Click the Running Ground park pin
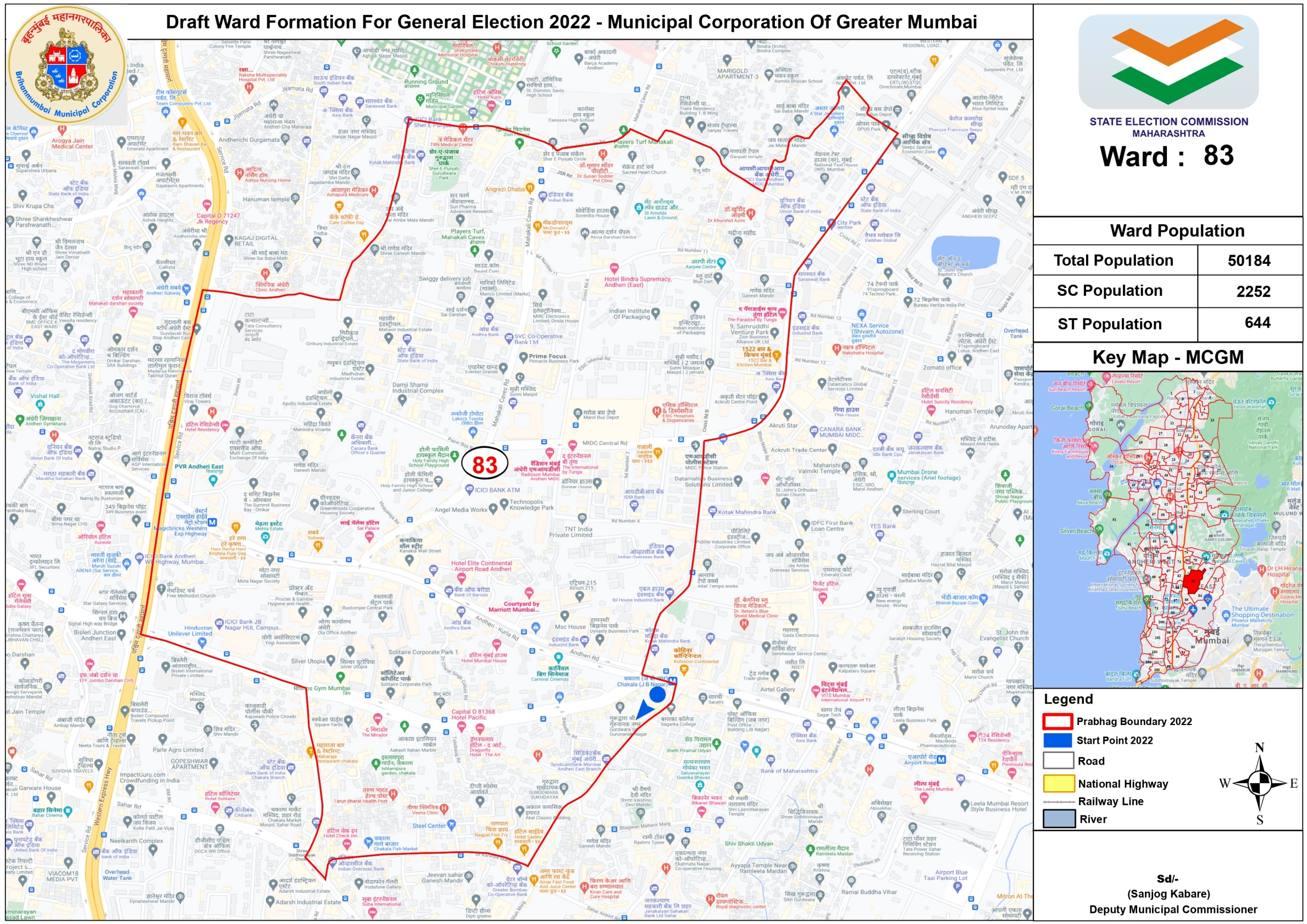This screenshot has width=1307, height=924. point(414,70)
